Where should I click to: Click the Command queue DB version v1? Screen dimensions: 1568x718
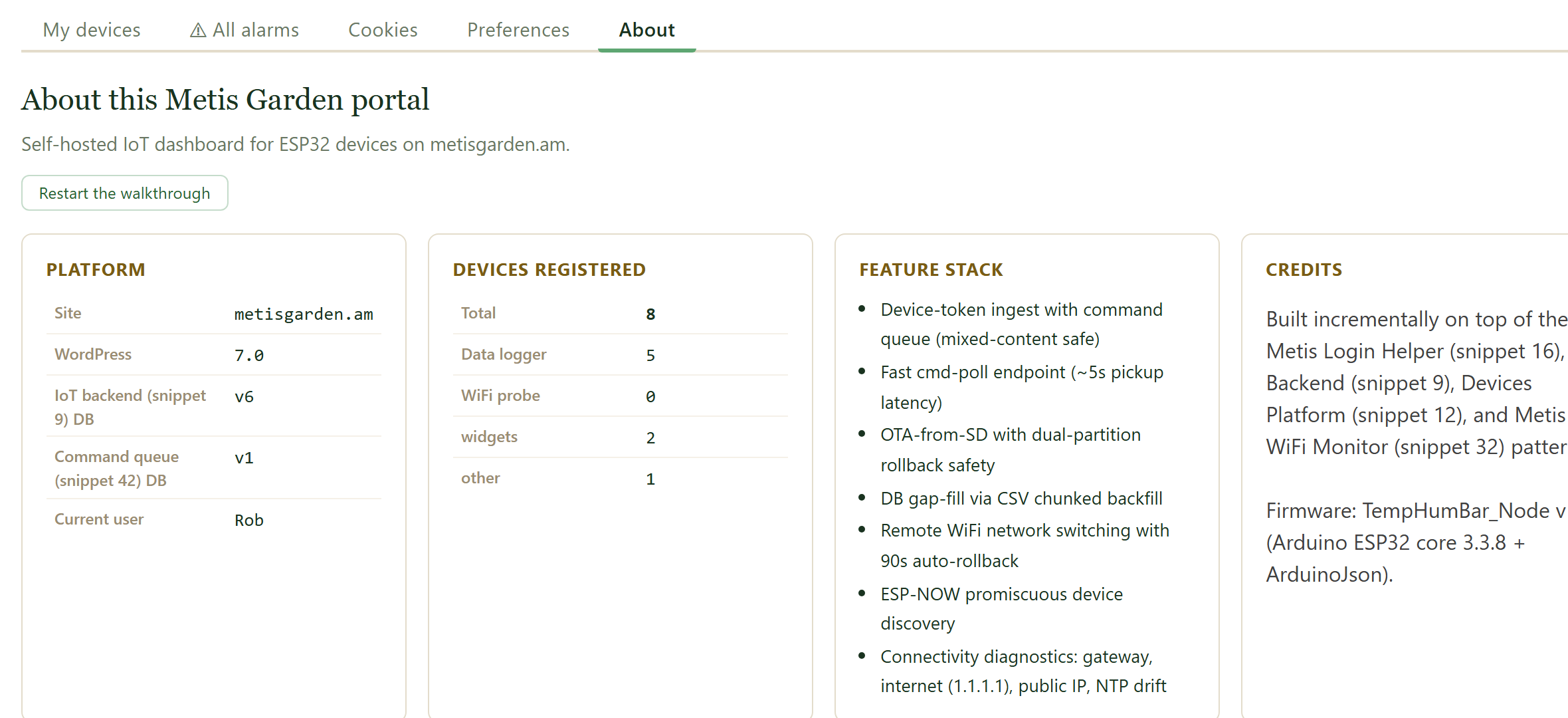[x=244, y=458]
